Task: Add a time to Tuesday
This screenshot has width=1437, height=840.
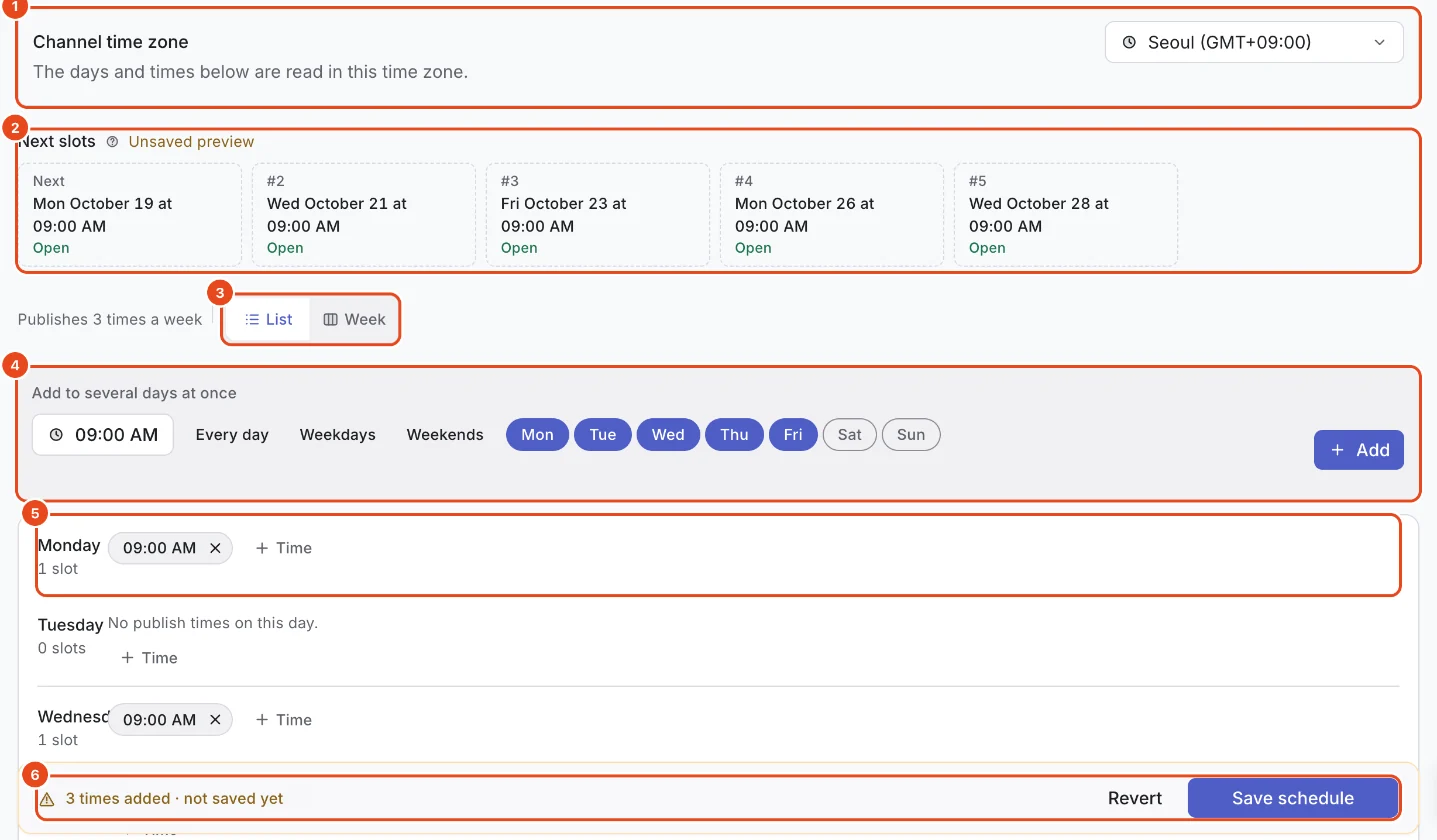Action: pyautogui.click(x=149, y=658)
